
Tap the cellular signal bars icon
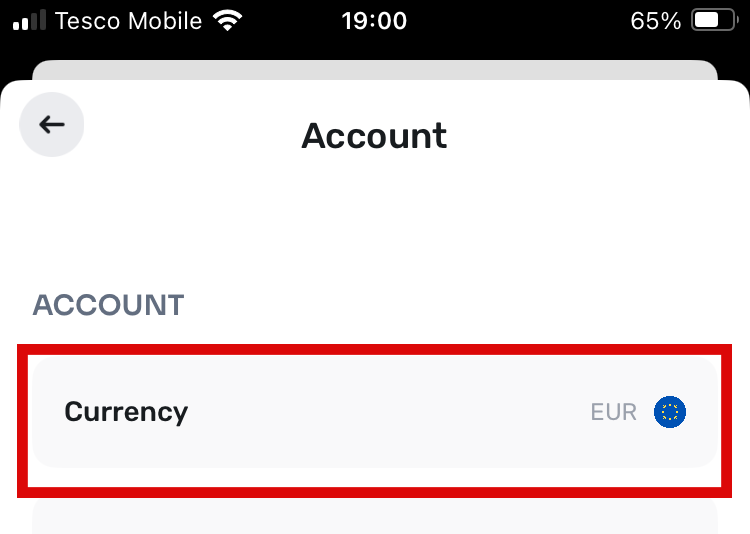[29, 21]
